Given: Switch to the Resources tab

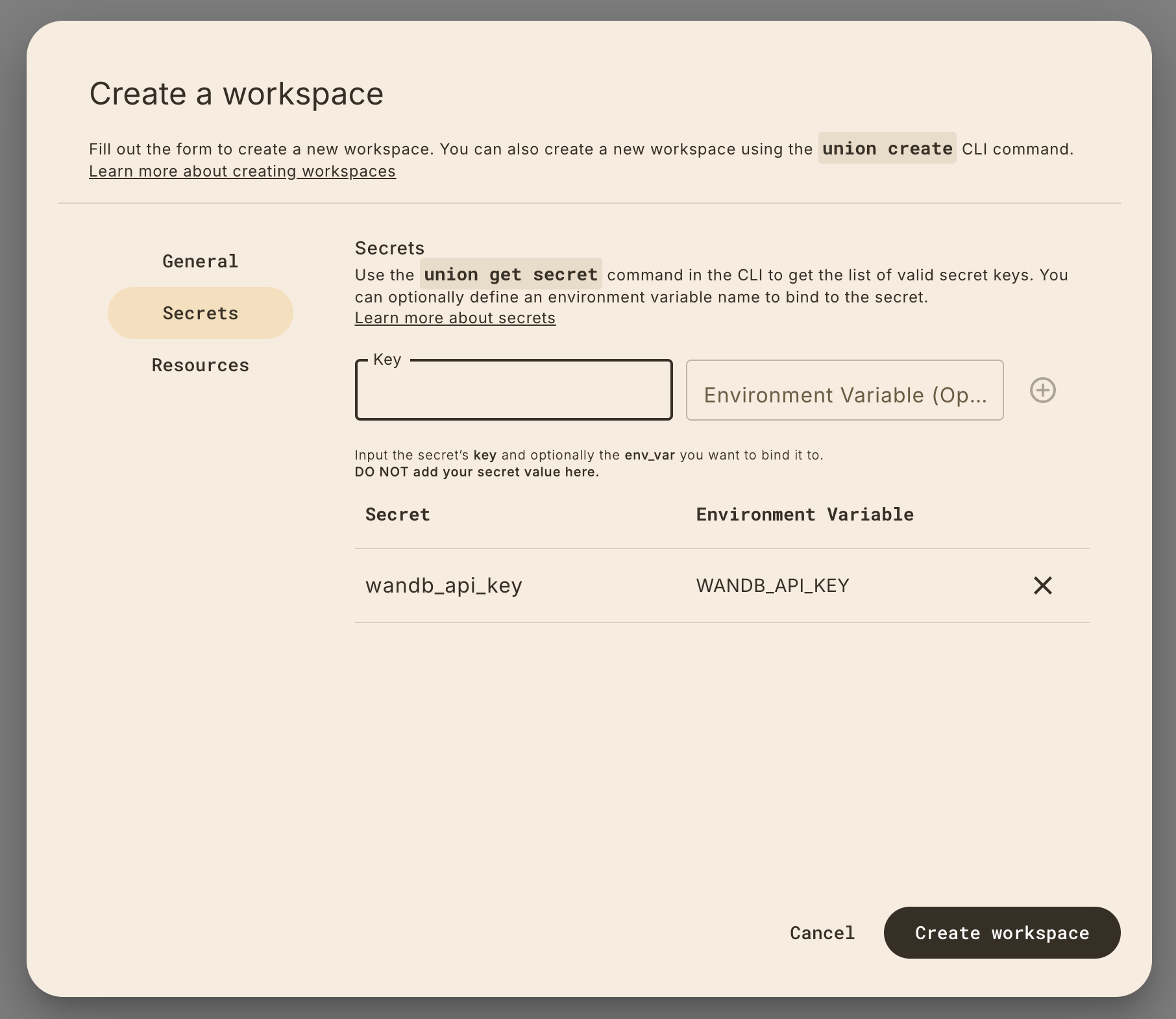Looking at the screenshot, I should 200,365.
